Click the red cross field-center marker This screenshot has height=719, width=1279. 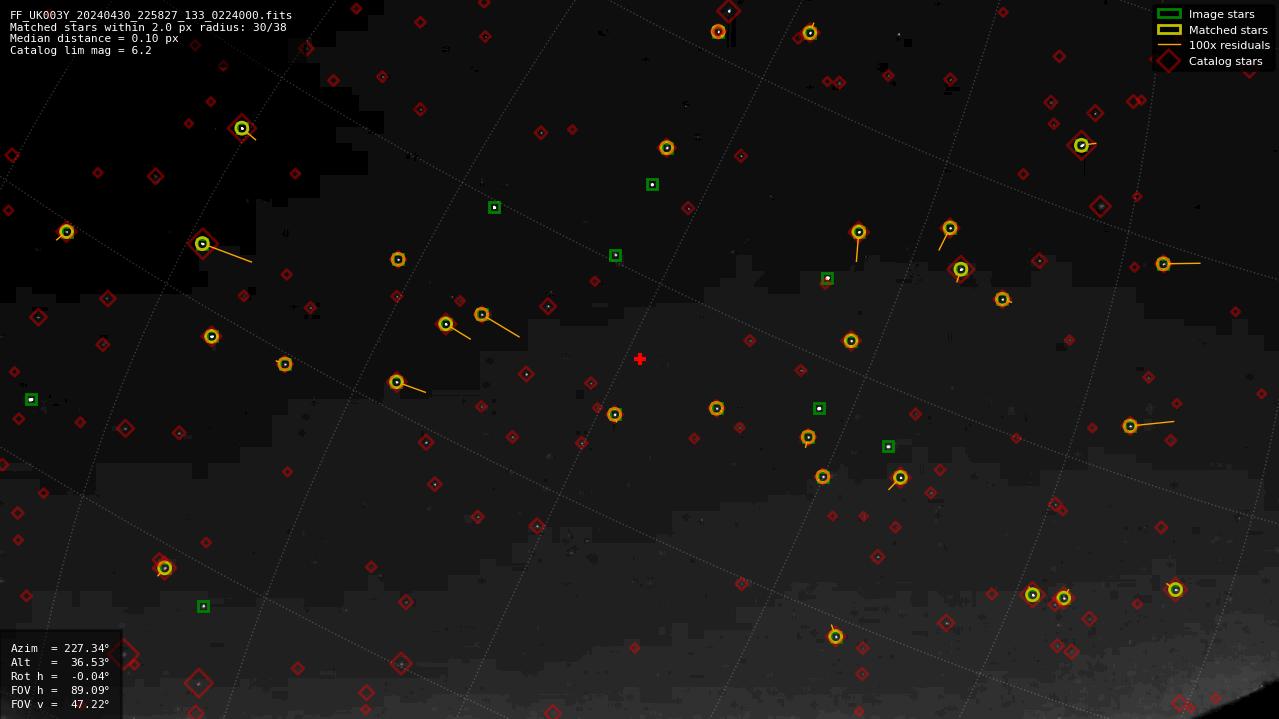(x=640, y=359)
